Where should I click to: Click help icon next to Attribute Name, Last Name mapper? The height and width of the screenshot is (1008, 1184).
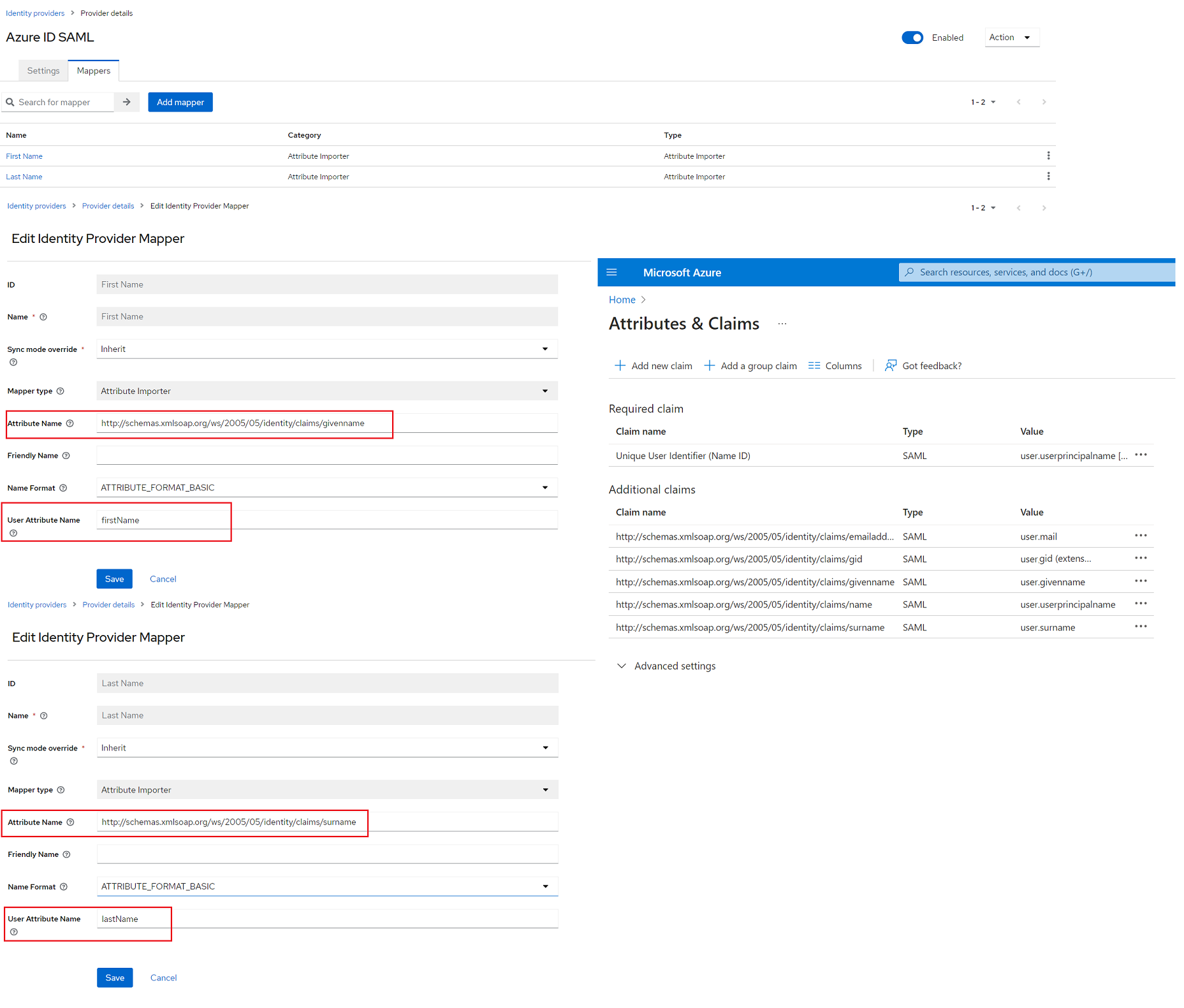(71, 822)
